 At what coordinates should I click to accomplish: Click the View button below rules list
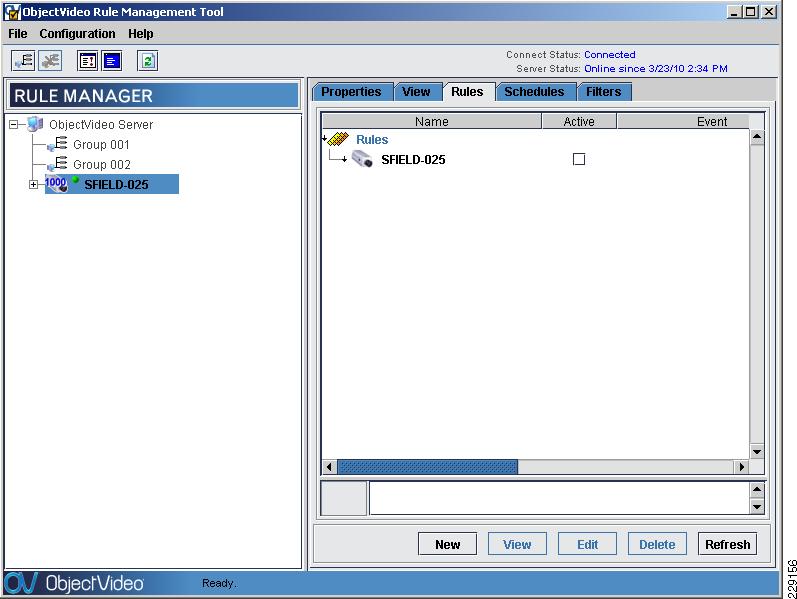click(517, 544)
